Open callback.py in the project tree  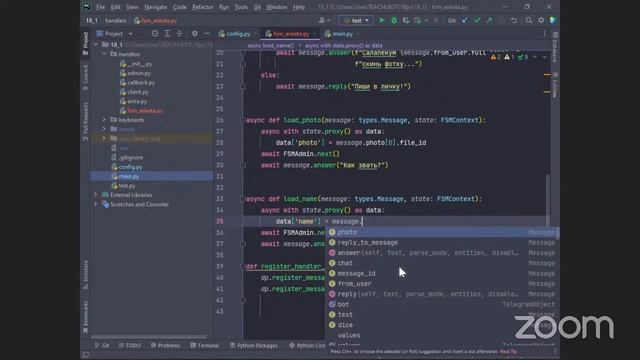pos(141,82)
